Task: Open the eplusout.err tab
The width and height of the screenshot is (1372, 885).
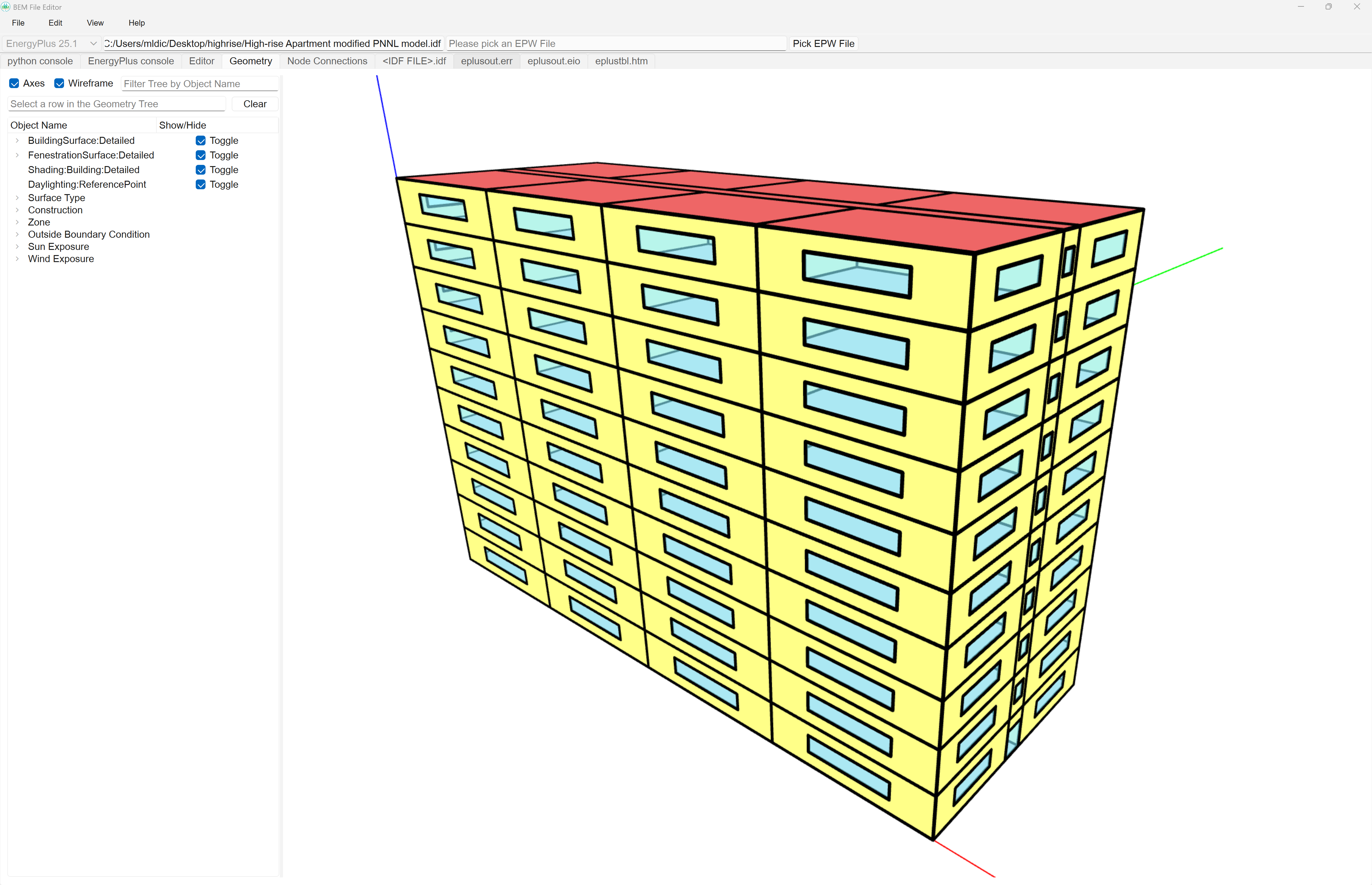Action: 487,61
